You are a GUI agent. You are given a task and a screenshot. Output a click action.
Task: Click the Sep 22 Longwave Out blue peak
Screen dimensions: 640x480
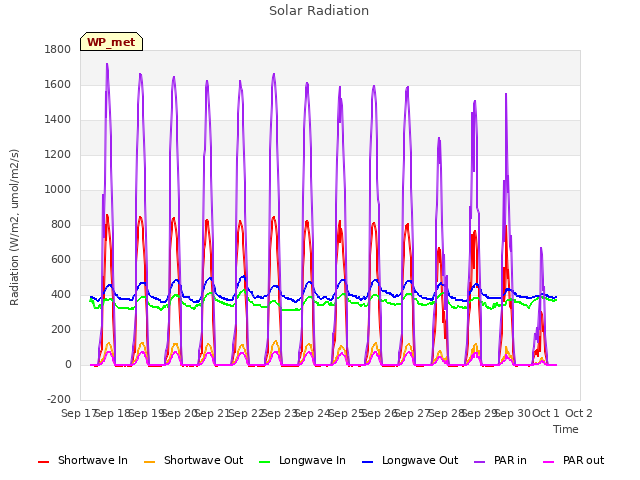243,277
